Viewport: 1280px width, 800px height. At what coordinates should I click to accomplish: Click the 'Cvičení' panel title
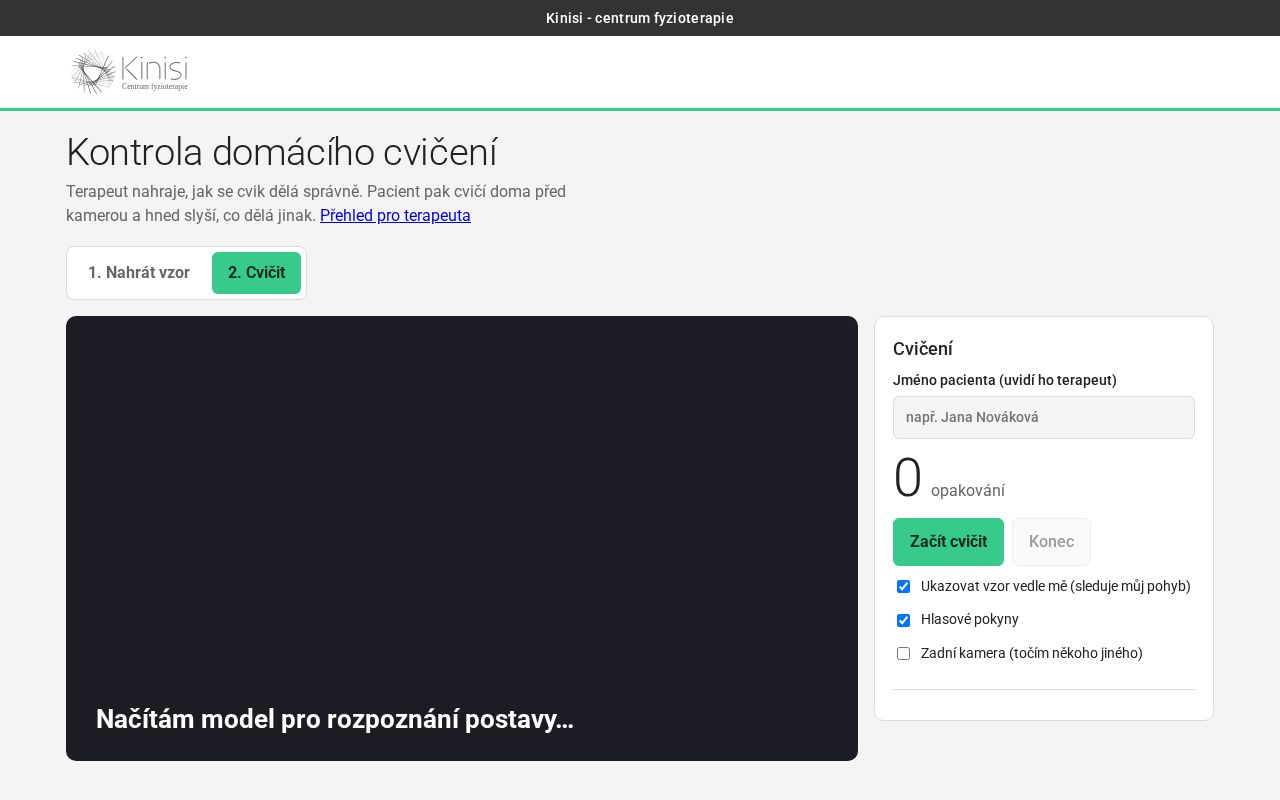tap(923, 349)
